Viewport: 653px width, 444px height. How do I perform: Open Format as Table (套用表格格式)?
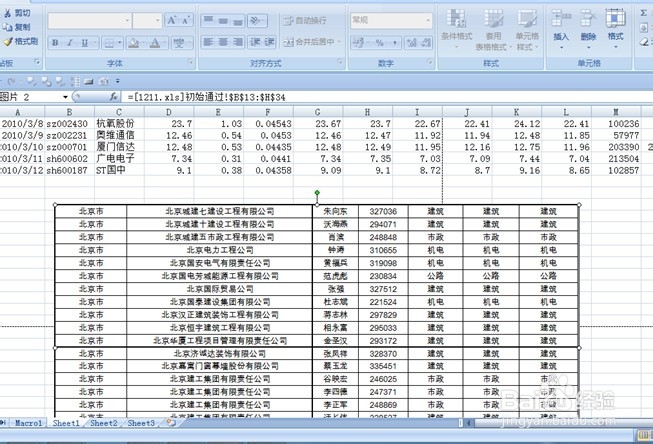(x=493, y=28)
